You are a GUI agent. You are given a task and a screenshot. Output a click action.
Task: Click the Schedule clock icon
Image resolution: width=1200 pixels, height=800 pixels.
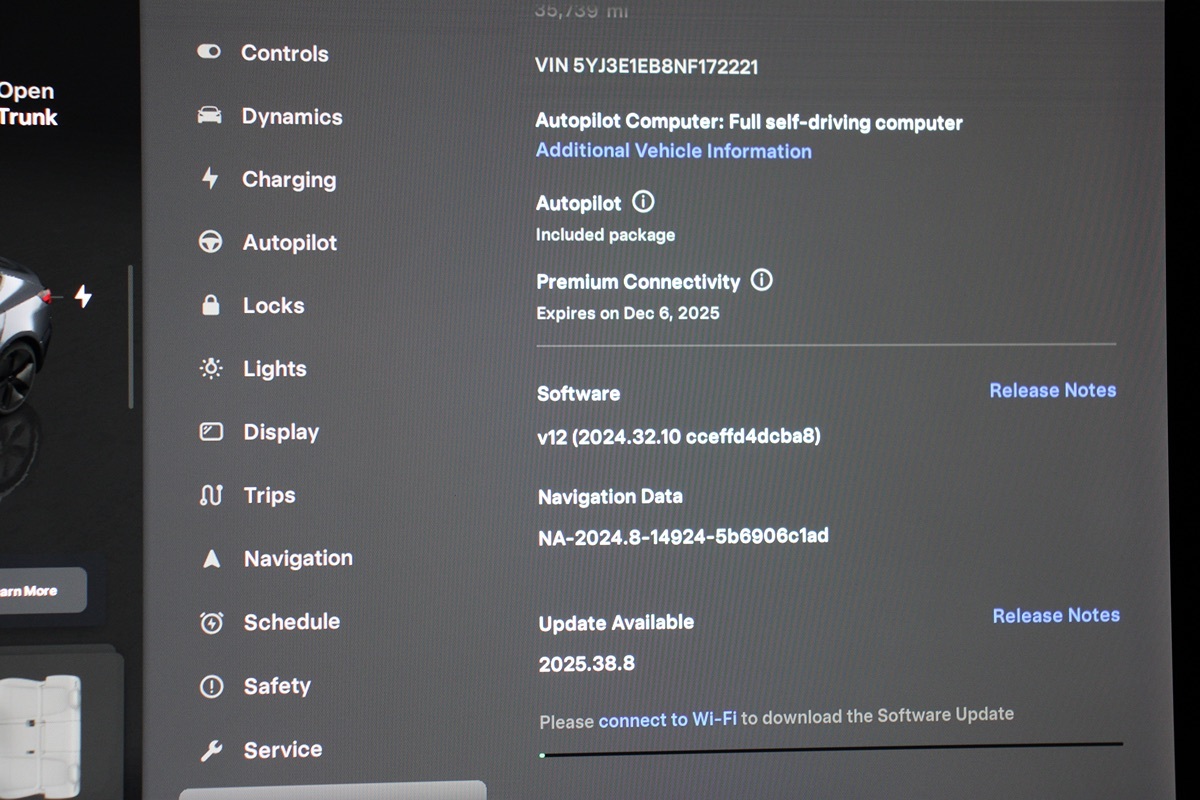211,623
